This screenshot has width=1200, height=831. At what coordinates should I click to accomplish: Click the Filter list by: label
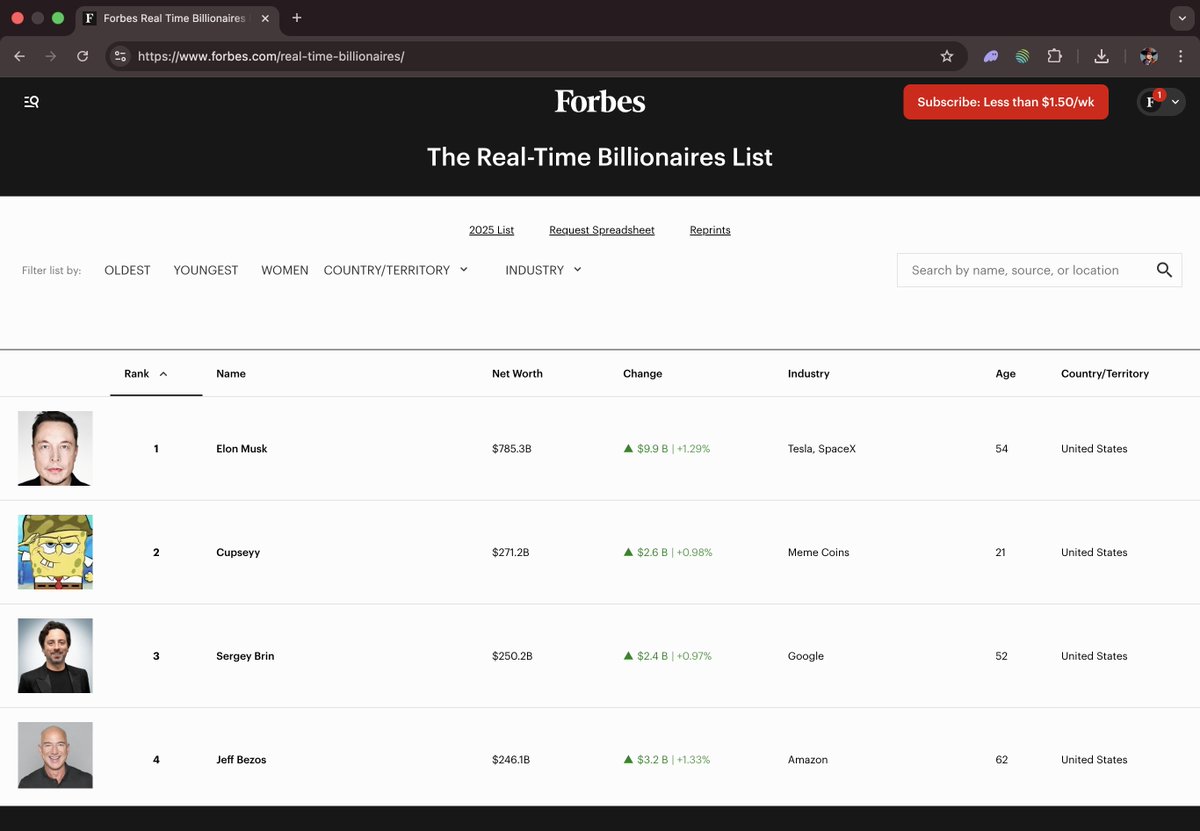(x=52, y=270)
